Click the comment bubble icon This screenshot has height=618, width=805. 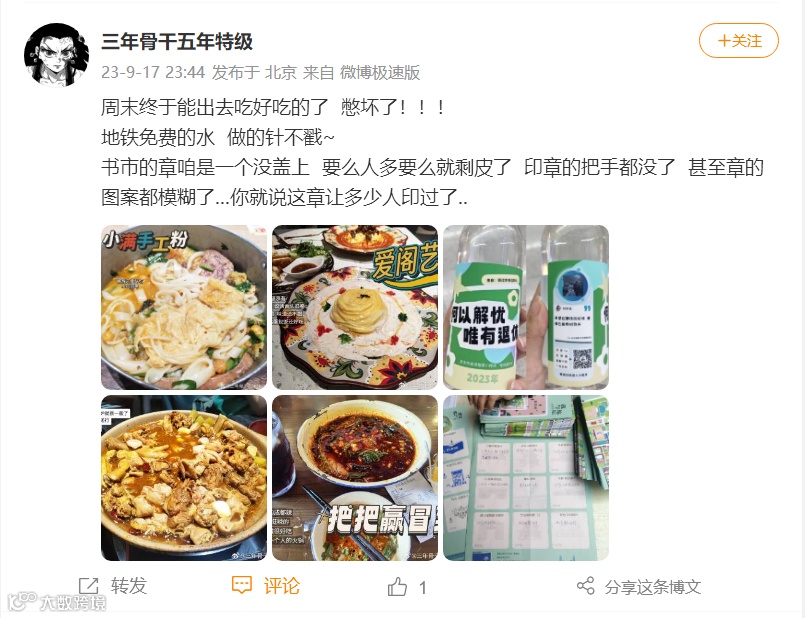pyautogui.click(x=241, y=585)
